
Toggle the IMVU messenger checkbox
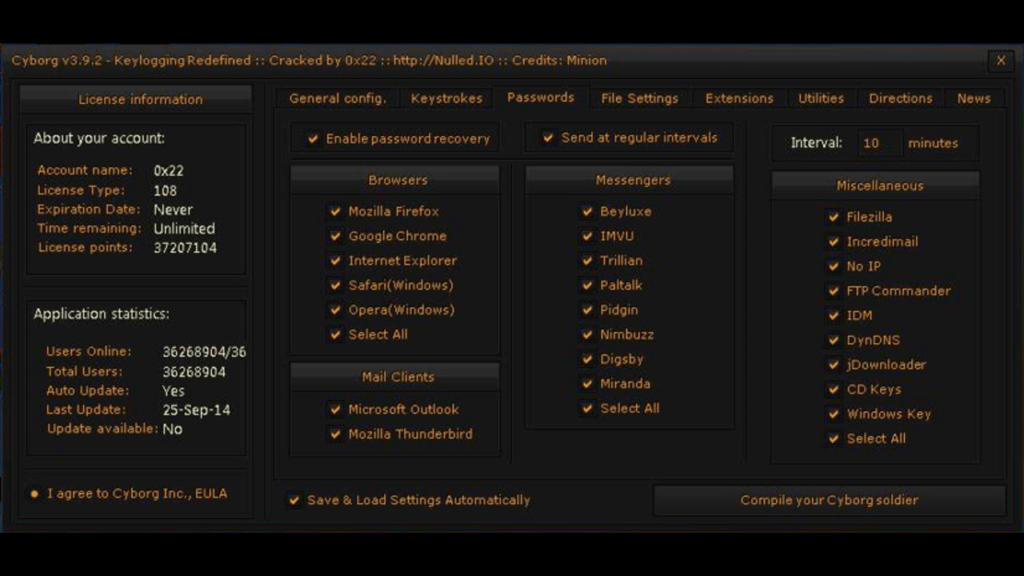pos(587,236)
